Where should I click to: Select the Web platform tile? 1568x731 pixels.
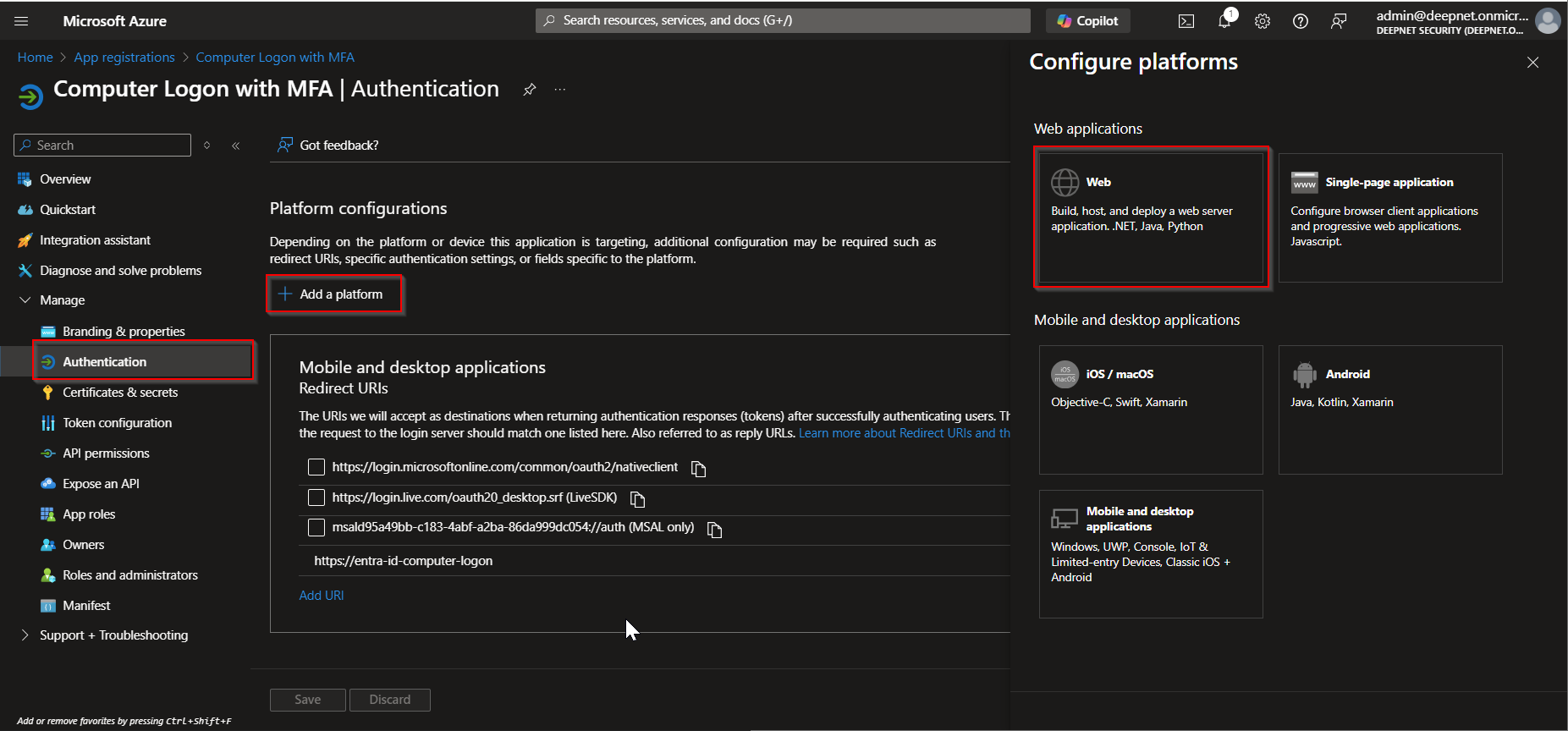tap(1151, 217)
